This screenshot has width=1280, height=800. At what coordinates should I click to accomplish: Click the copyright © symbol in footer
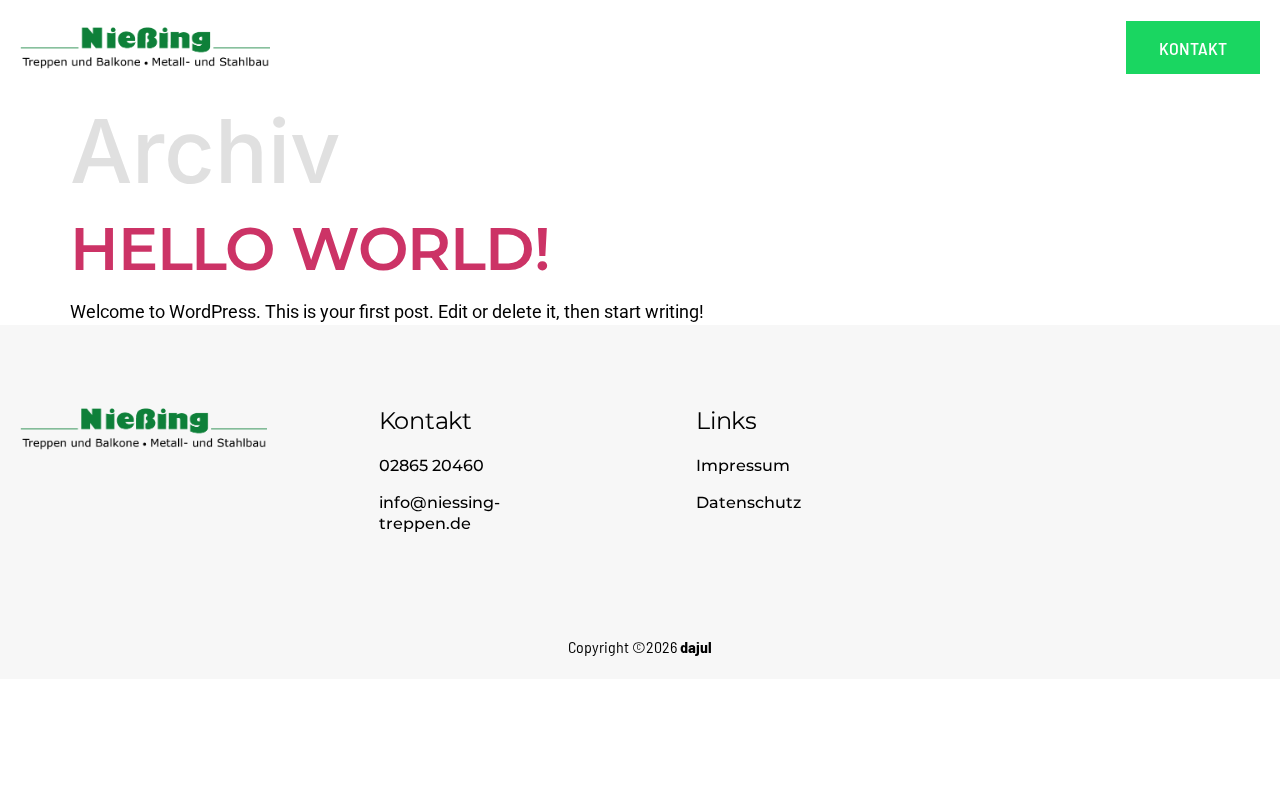(x=638, y=647)
